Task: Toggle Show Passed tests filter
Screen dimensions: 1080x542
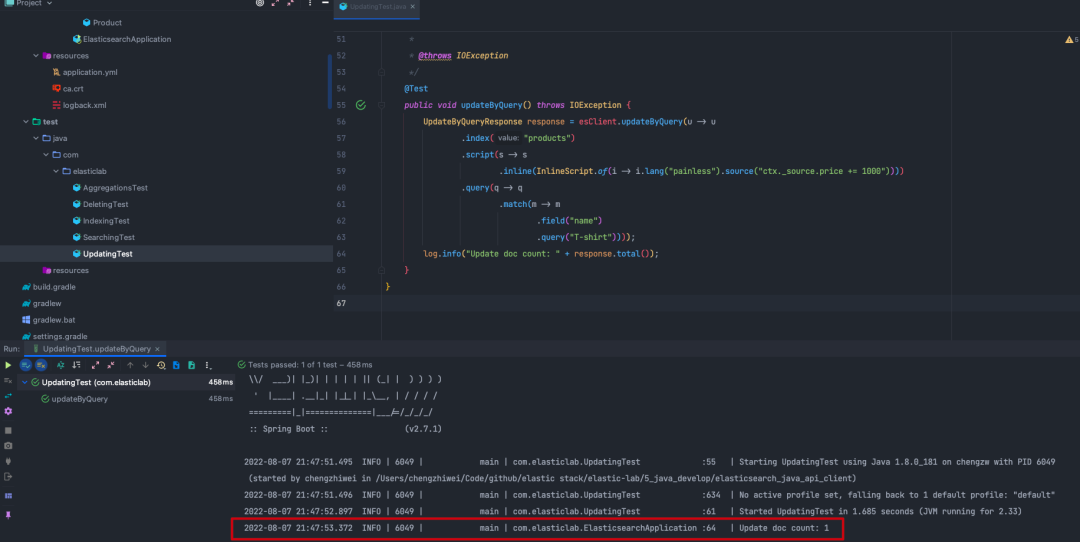Action: 26,365
